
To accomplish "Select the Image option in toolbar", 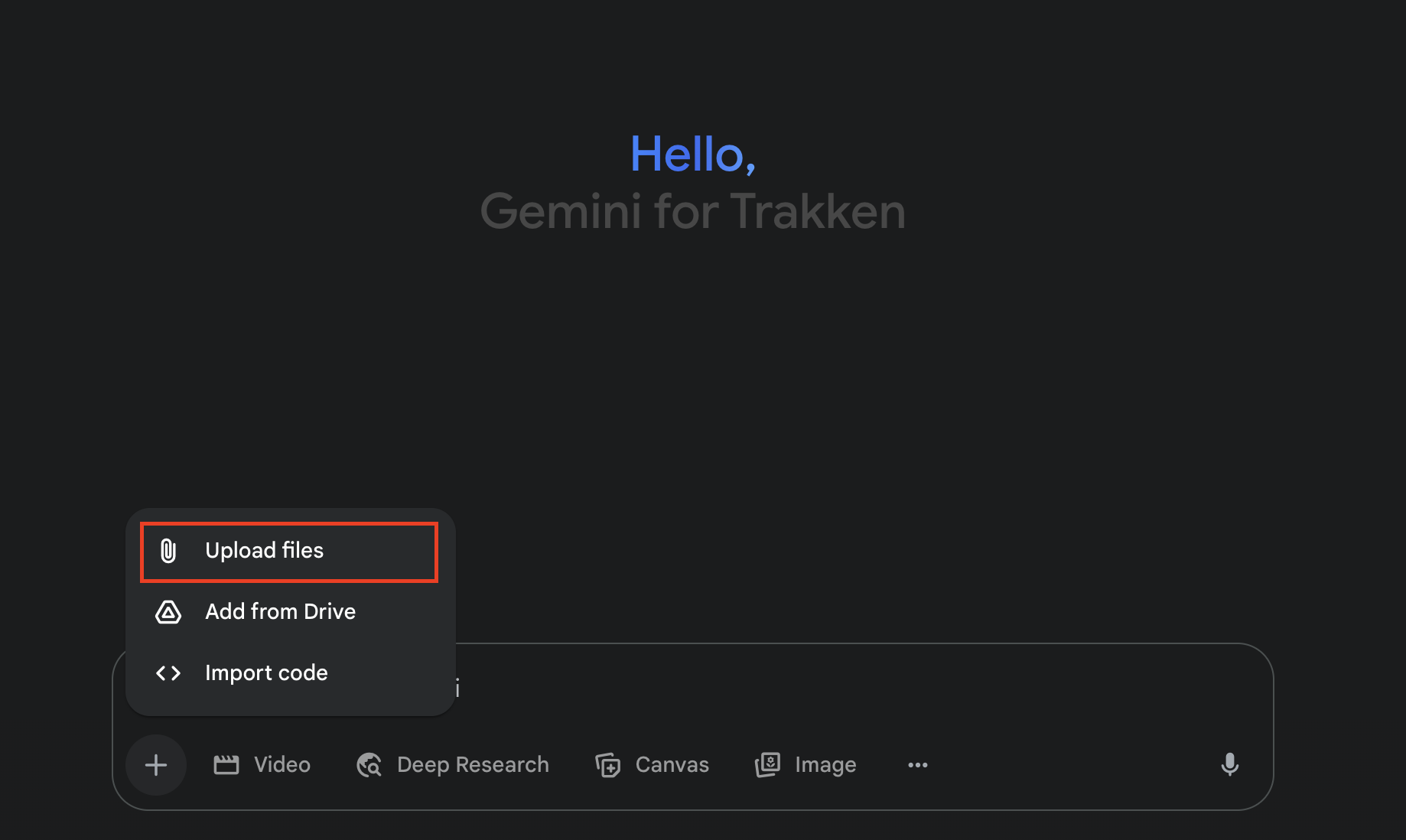I will 805,764.
